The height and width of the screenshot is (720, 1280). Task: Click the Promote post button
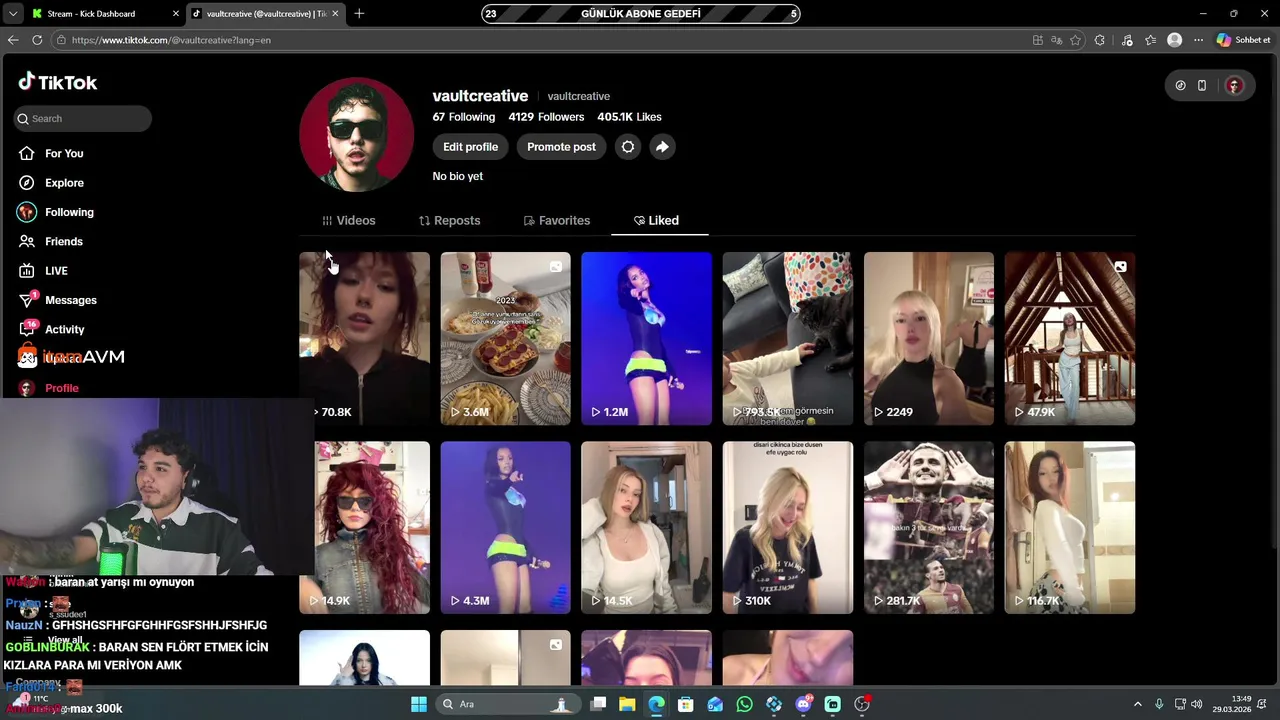coord(561,147)
